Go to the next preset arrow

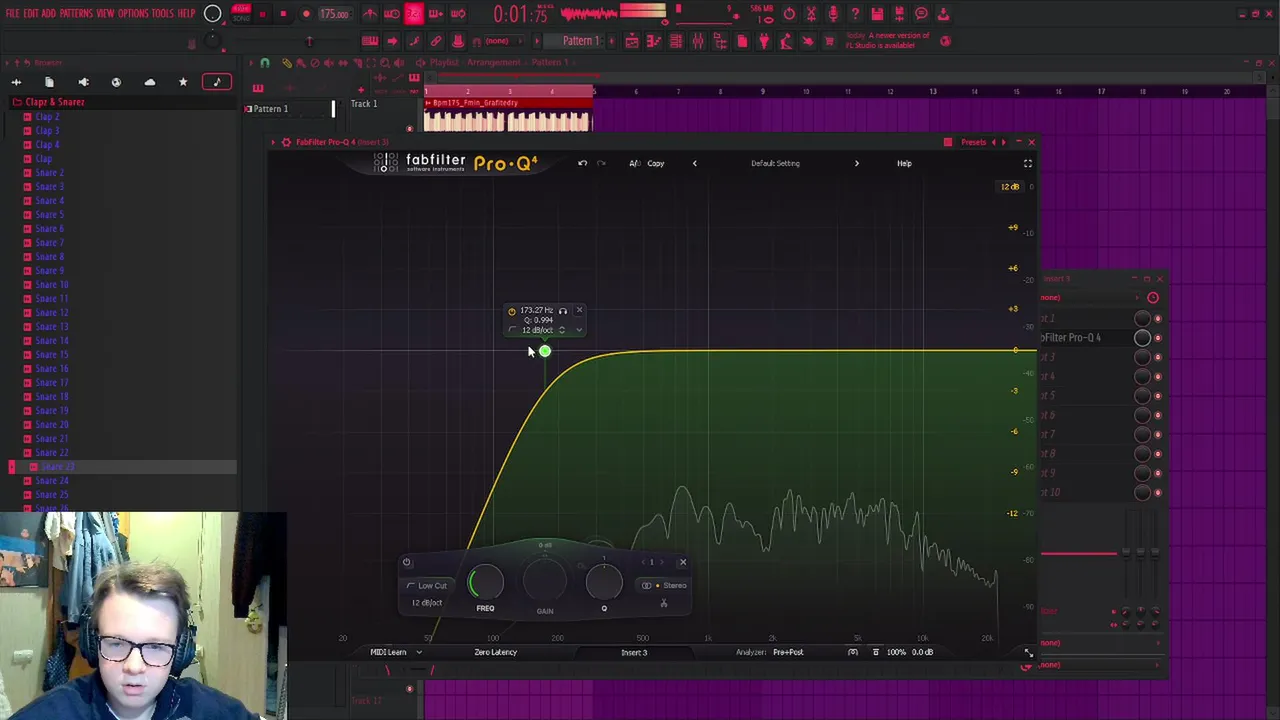[x=856, y=163]
